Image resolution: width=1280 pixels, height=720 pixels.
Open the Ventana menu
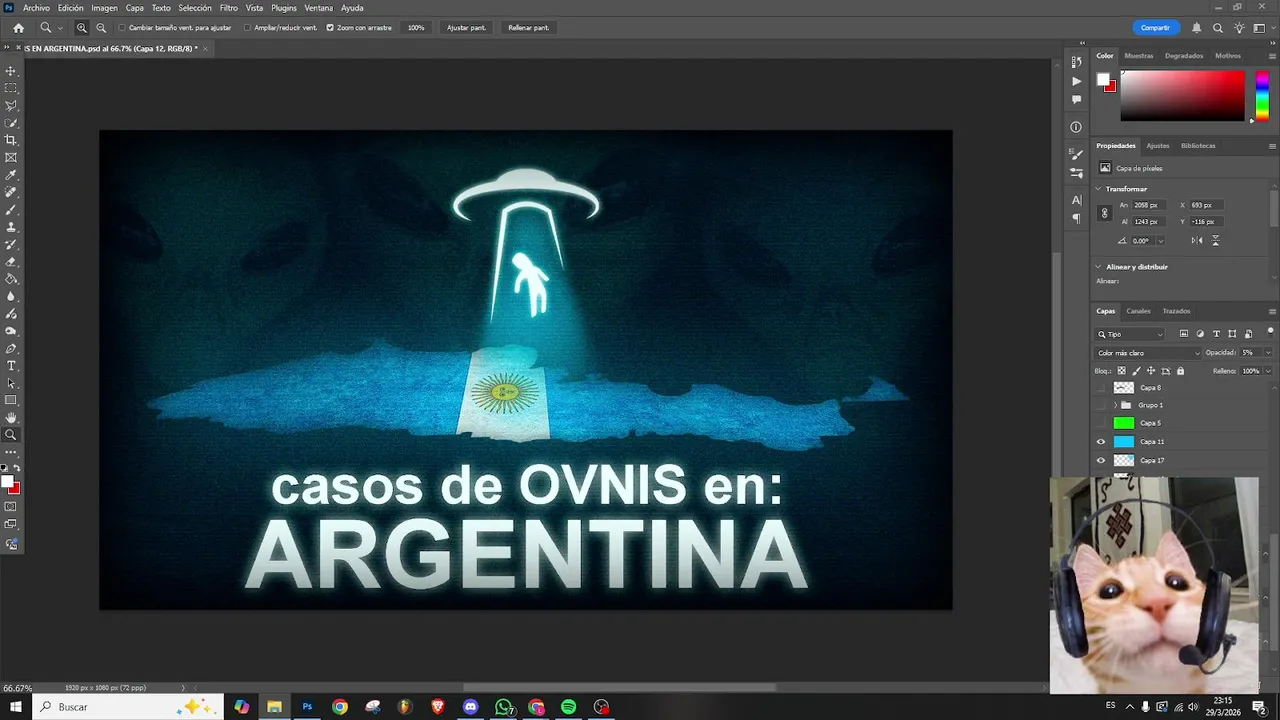coord(318,8)
